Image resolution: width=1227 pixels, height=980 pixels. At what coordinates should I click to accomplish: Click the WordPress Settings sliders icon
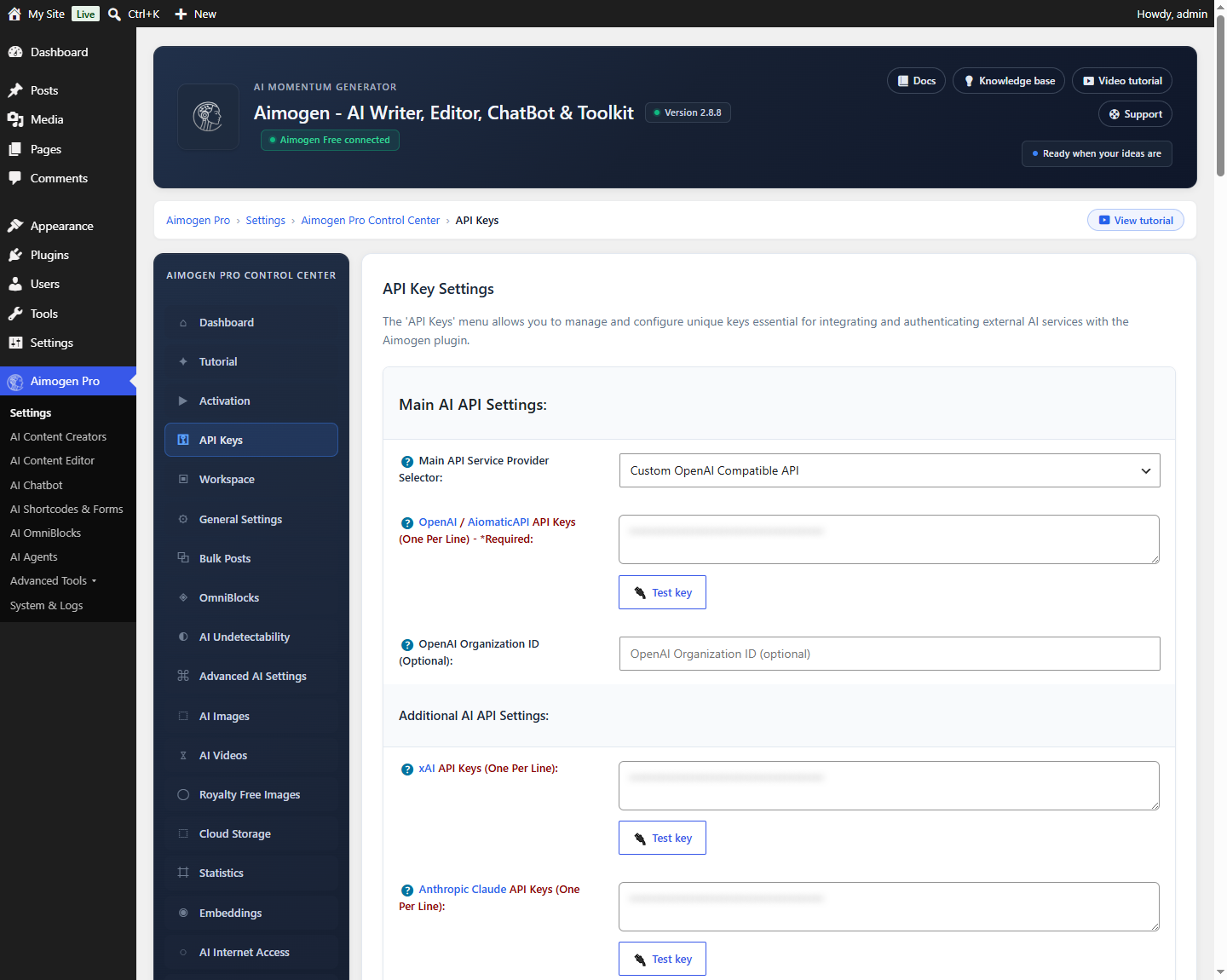coord(15,343)
